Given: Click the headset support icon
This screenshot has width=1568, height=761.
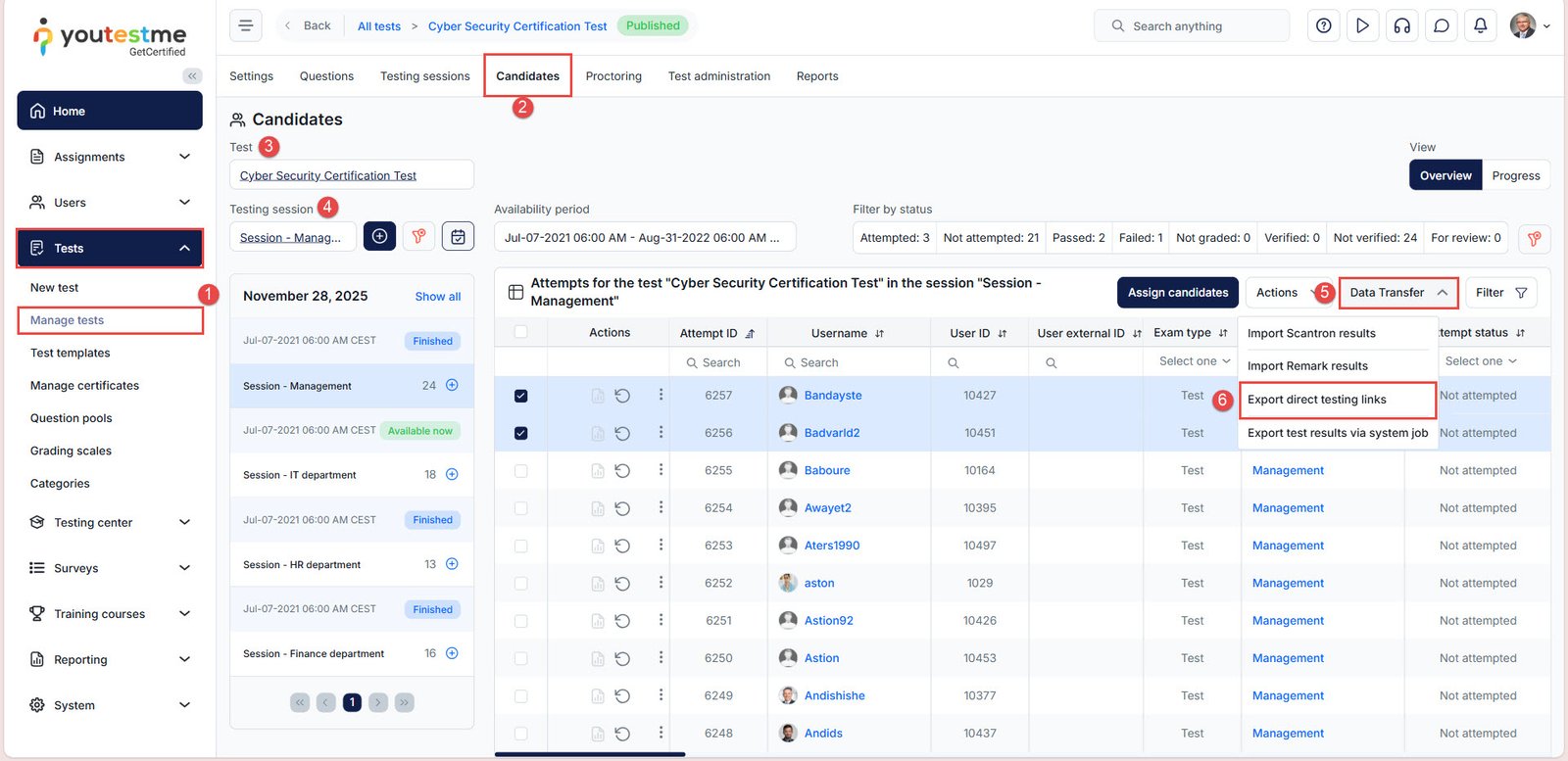Looking at the screenshot, I should 1401,26.
